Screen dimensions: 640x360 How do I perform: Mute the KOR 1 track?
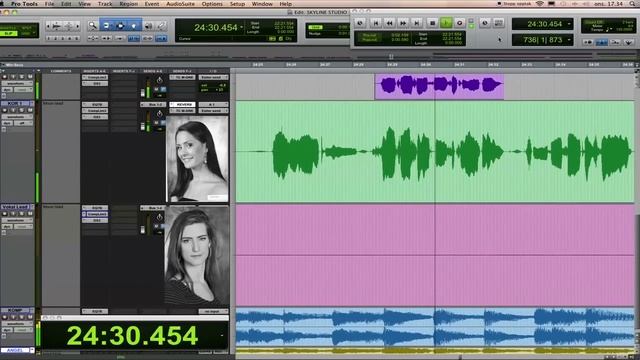pyautogui.click(x=30, y=110)
